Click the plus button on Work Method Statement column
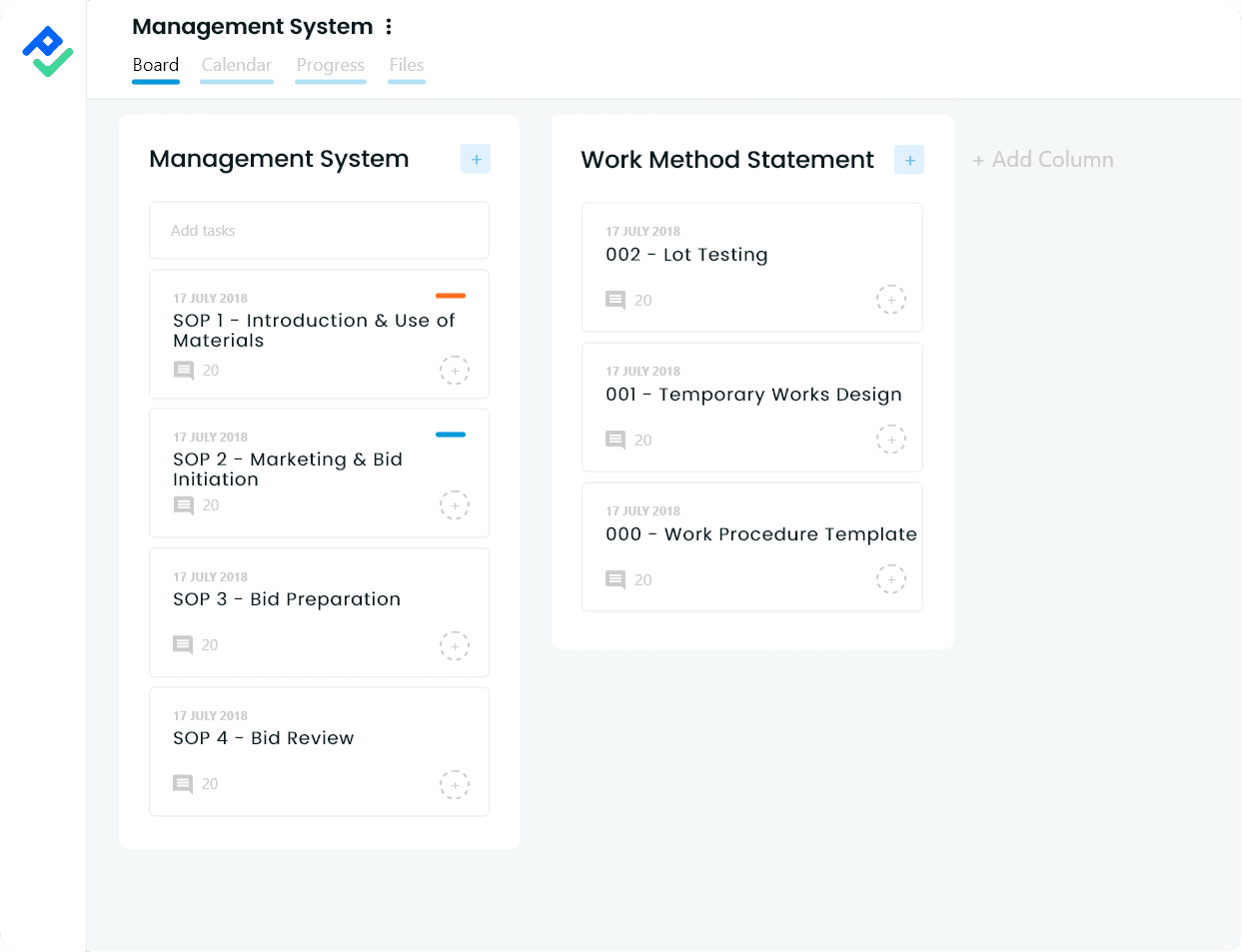 909,160
